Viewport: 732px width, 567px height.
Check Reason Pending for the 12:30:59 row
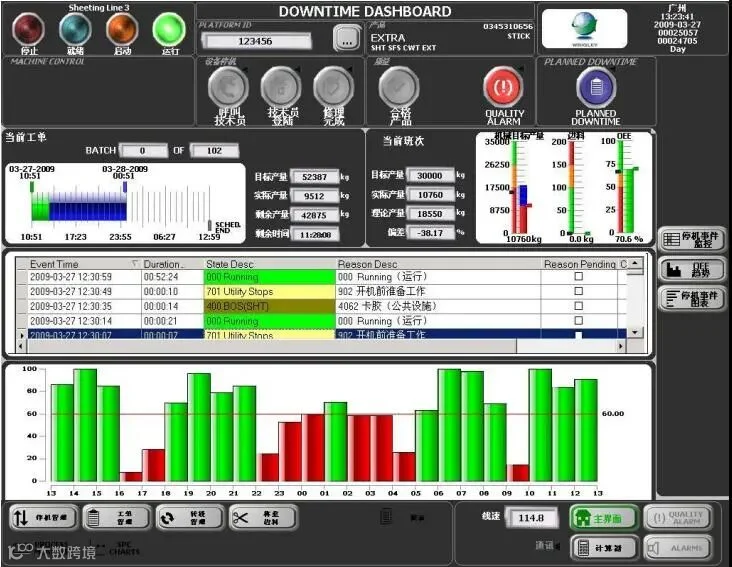tap(578, 276)
